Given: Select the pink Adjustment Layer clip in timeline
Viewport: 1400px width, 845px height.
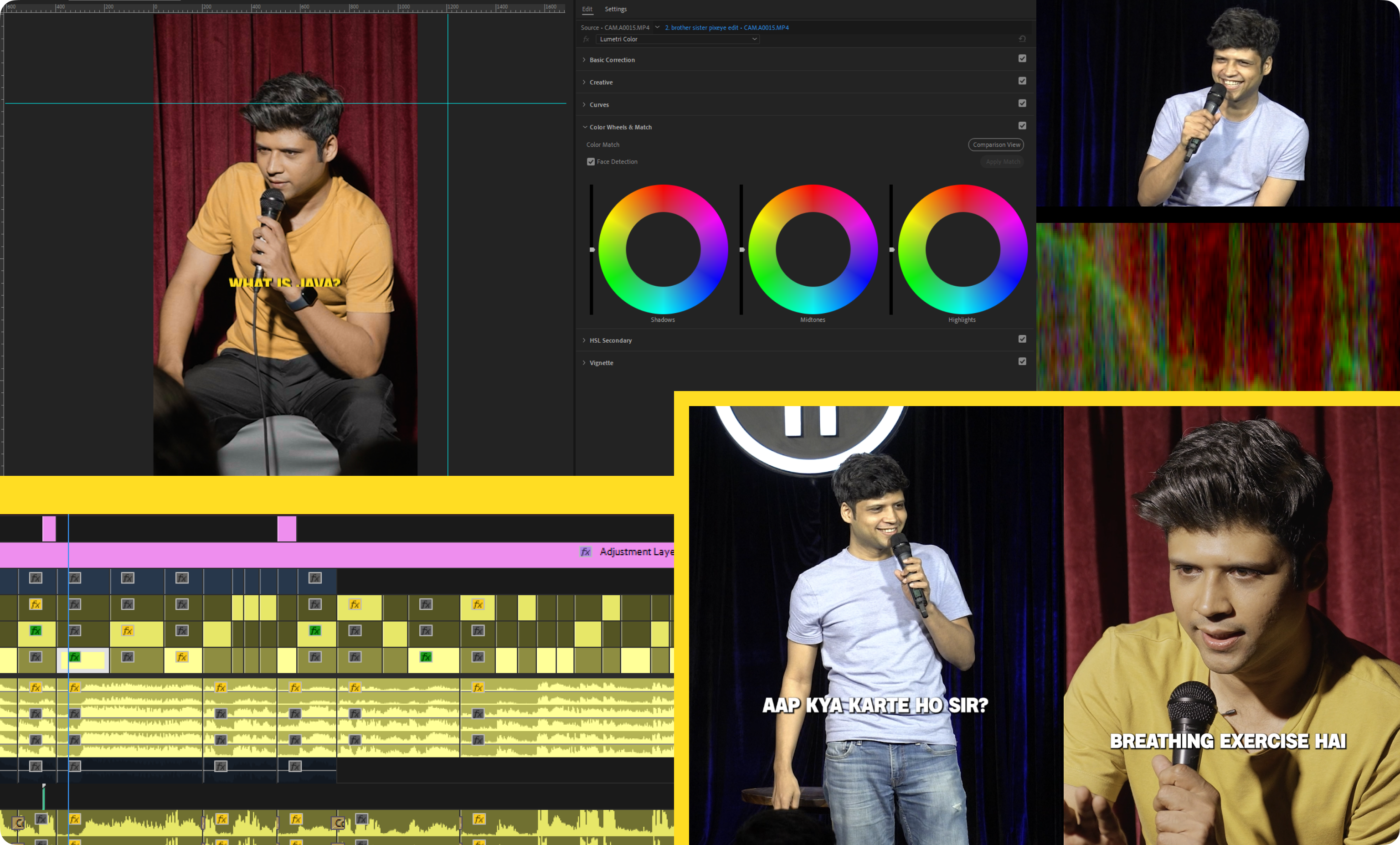Looking at the screenshot, I should click(337, 555).
